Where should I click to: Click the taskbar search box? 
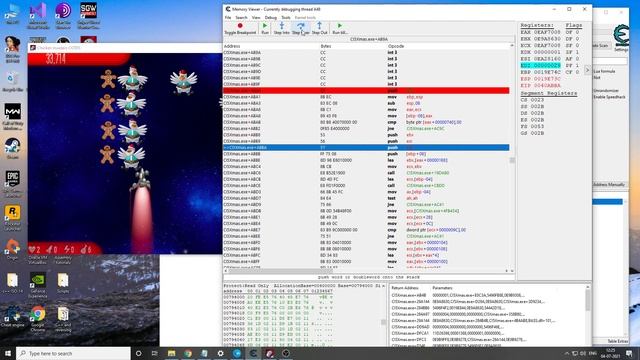(73, 353)
